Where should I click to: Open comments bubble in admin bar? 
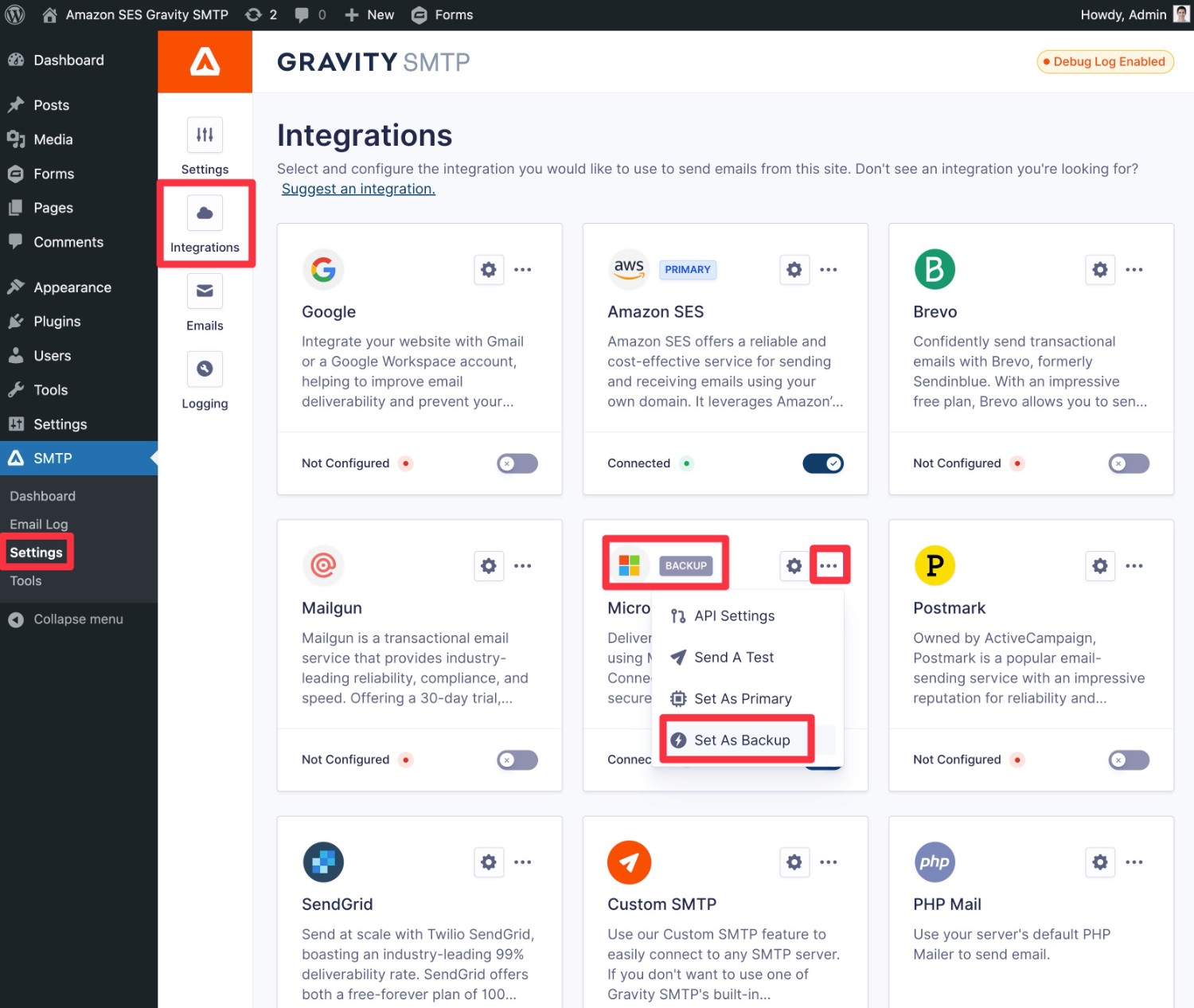[x=310, y=15]
